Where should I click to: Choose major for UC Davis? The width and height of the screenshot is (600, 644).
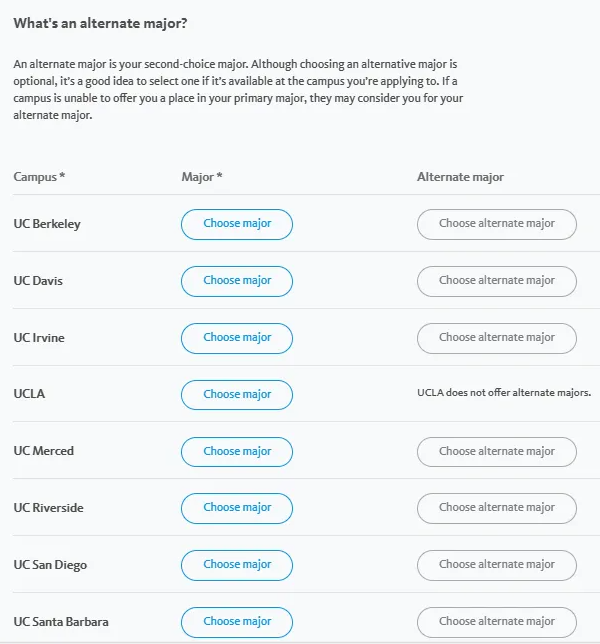[237, 281]
